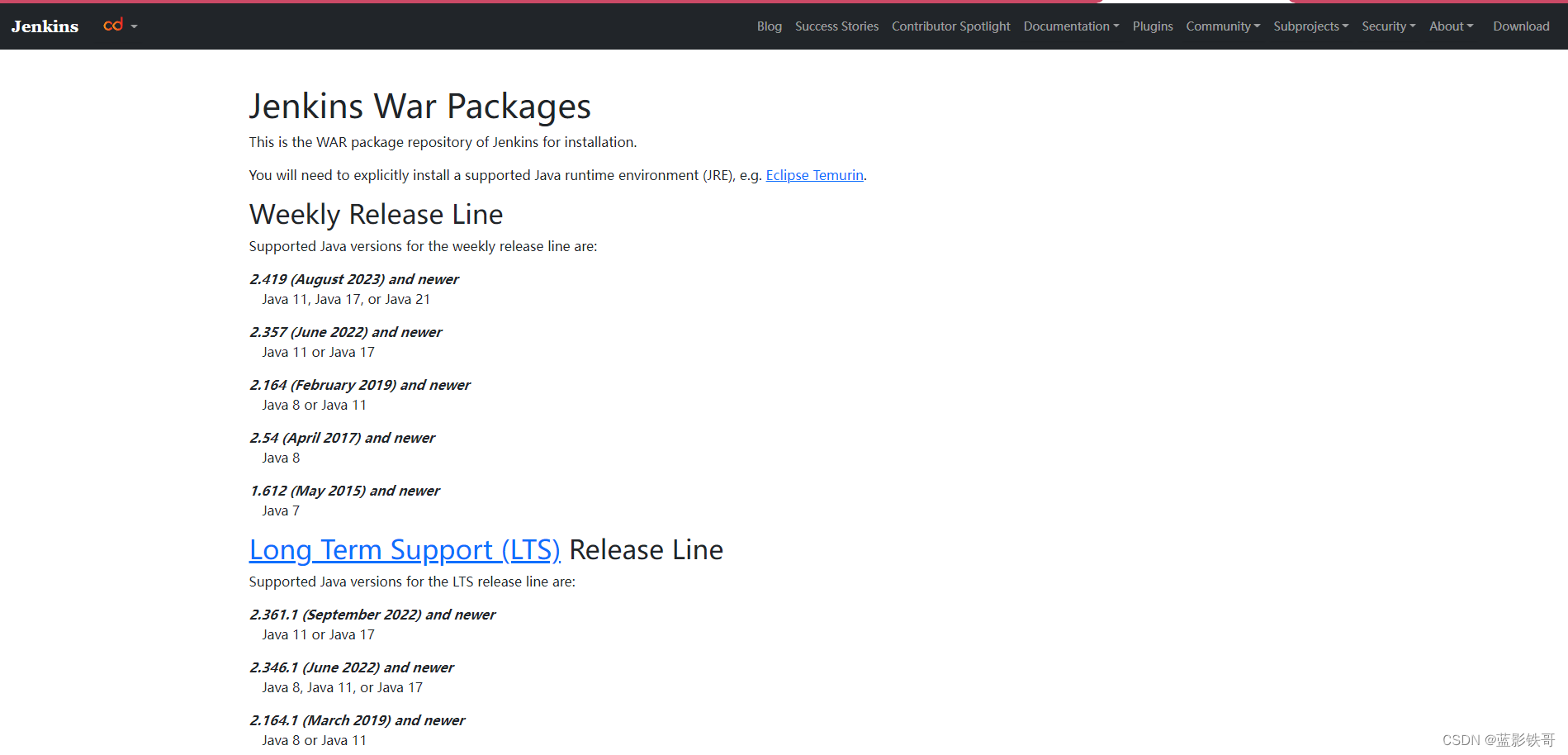Go to Success Stories
Screen dimensions: 1568x755
(x=836, y=26)
